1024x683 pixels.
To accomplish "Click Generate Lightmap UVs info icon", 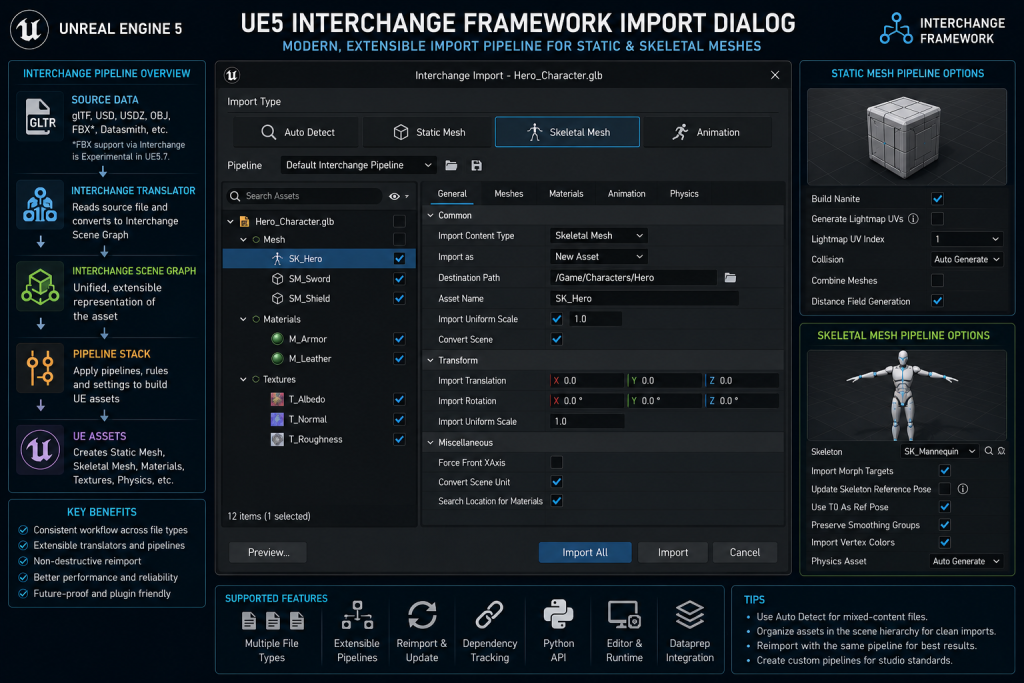I will point(914,219).
